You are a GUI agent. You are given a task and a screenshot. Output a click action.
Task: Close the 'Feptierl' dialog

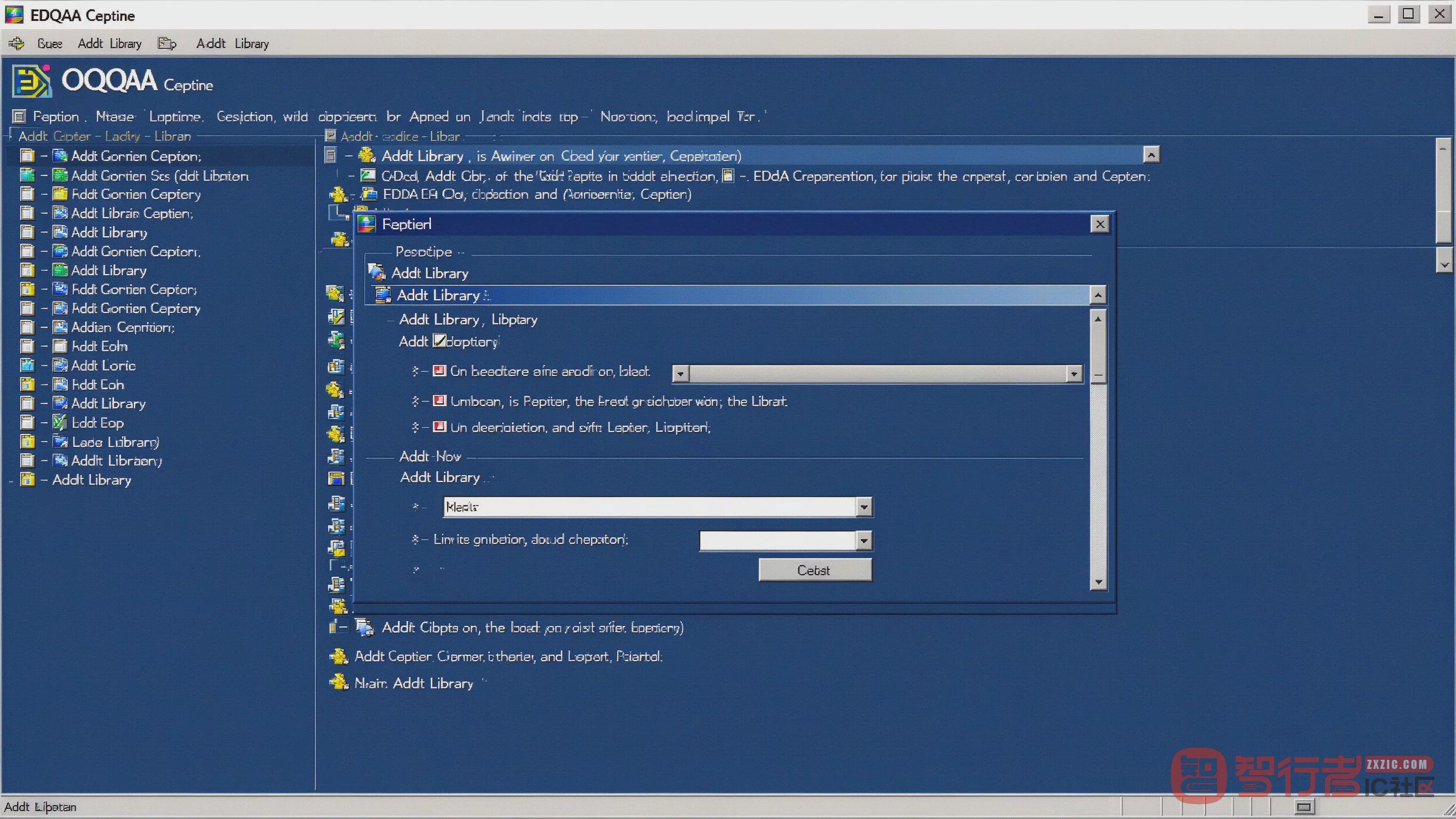tap(1100, 224)
